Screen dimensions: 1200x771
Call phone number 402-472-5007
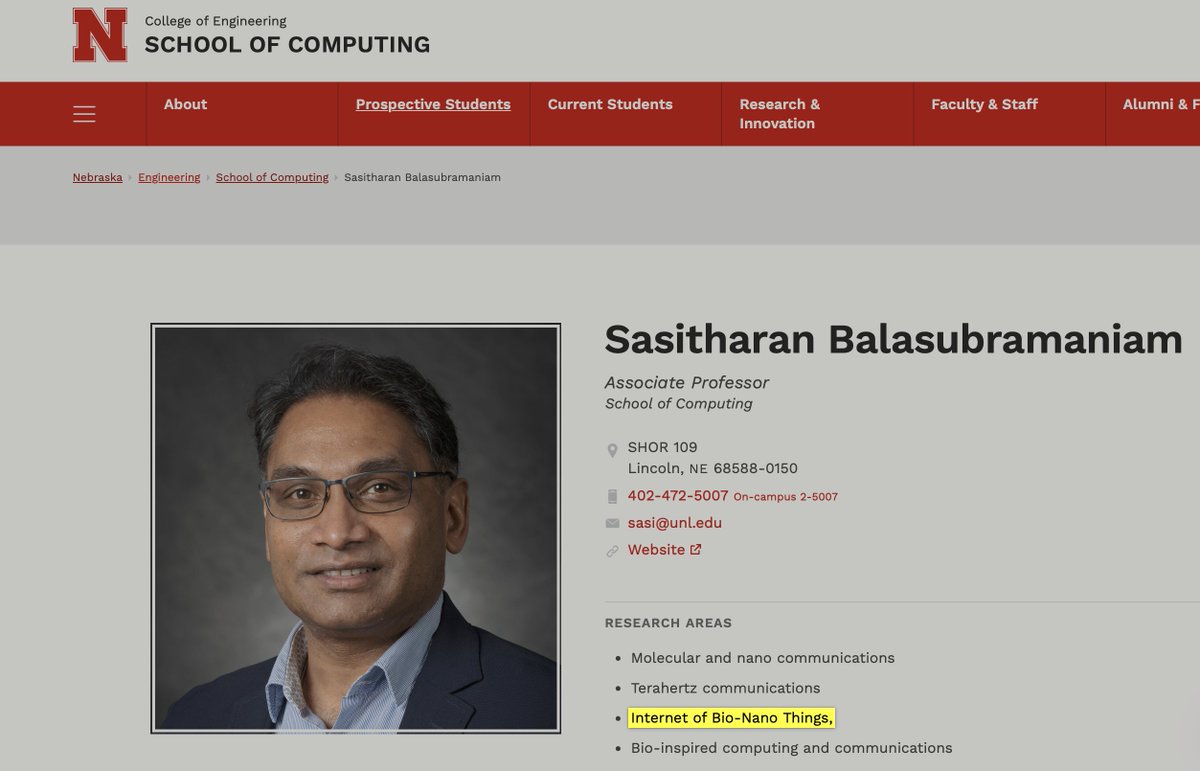pos(678,496)
